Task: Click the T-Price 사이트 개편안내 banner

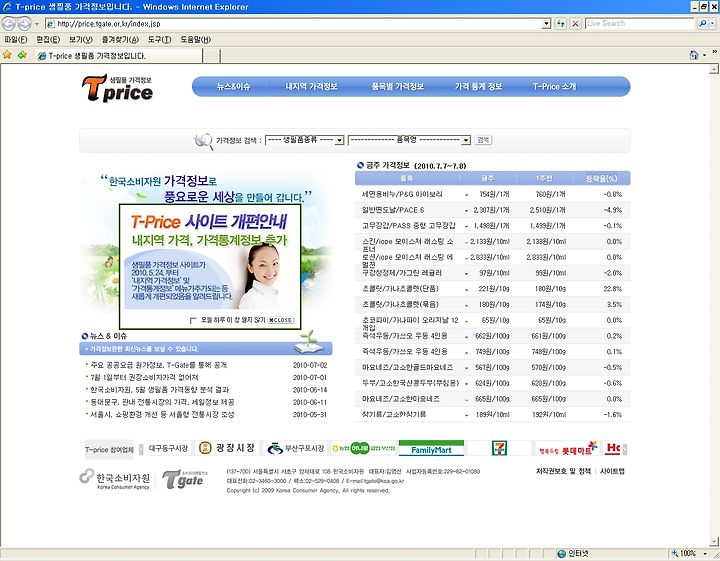Action: (210, 267)
